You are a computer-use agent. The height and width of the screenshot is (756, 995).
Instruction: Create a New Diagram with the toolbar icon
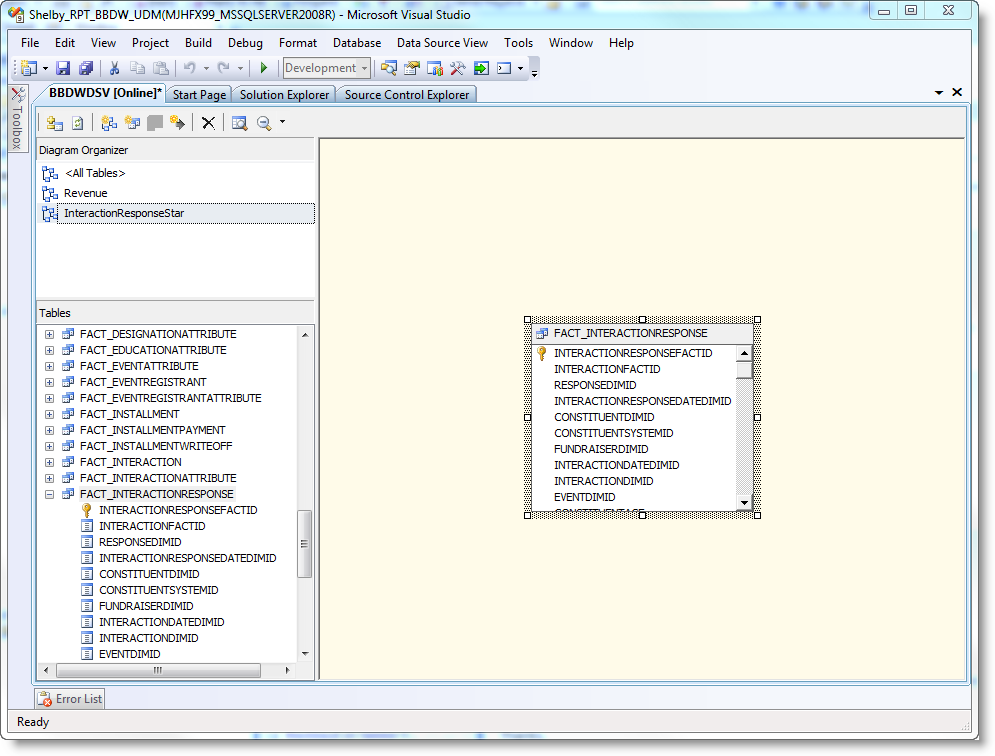pos(109,123)
